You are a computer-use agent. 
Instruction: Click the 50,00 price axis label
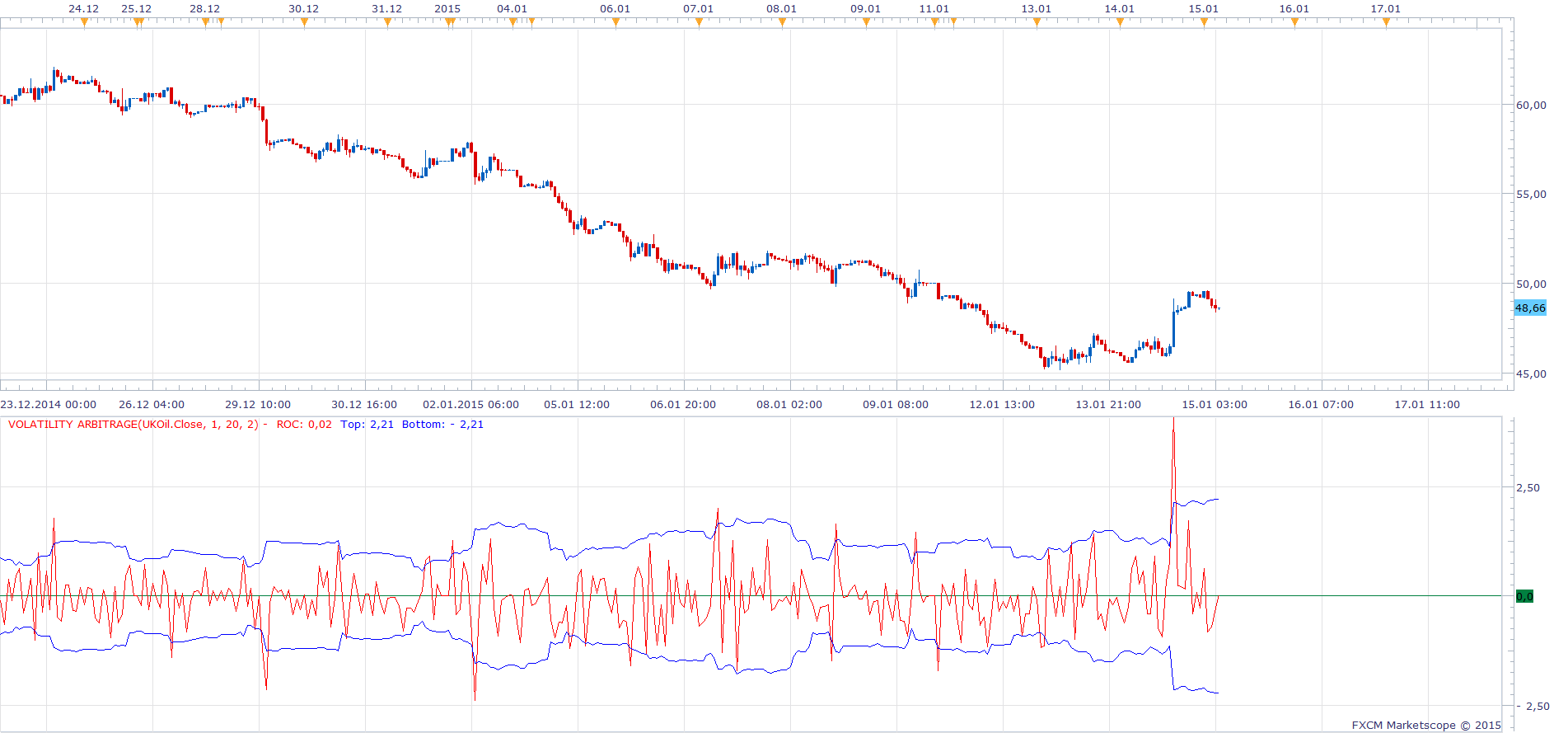click(x=1531, y=284)
